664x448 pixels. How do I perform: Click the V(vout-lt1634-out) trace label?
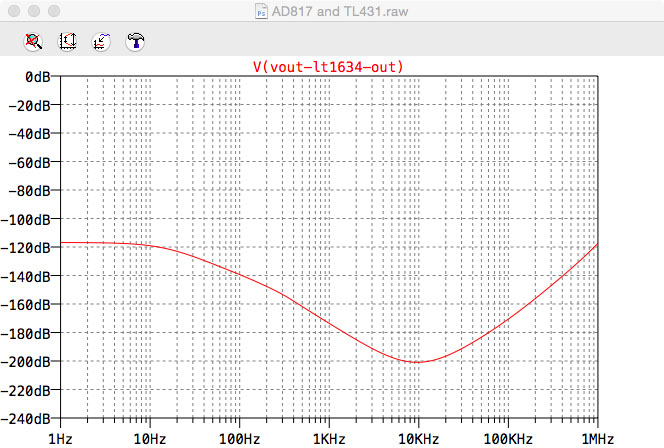[x=328, y=67]
